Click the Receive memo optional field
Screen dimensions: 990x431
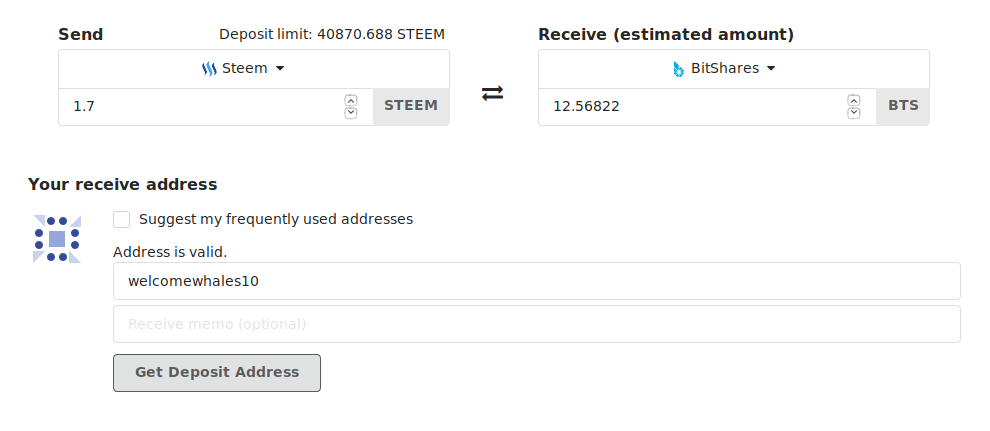pos(537,324)
